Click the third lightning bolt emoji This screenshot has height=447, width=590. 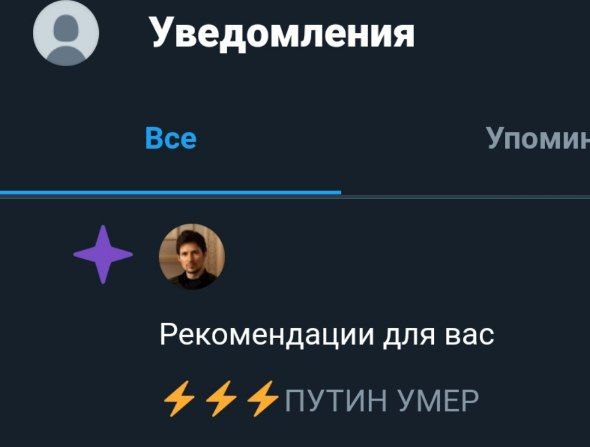[263, 399]
